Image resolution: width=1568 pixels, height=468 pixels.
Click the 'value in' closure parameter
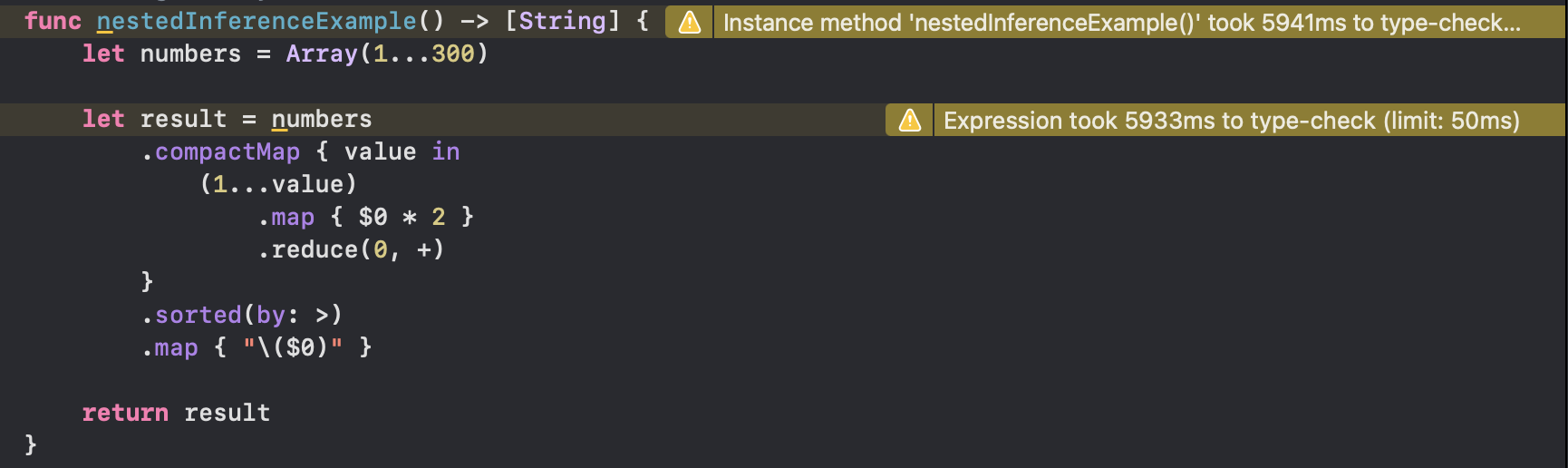[402, 151]
